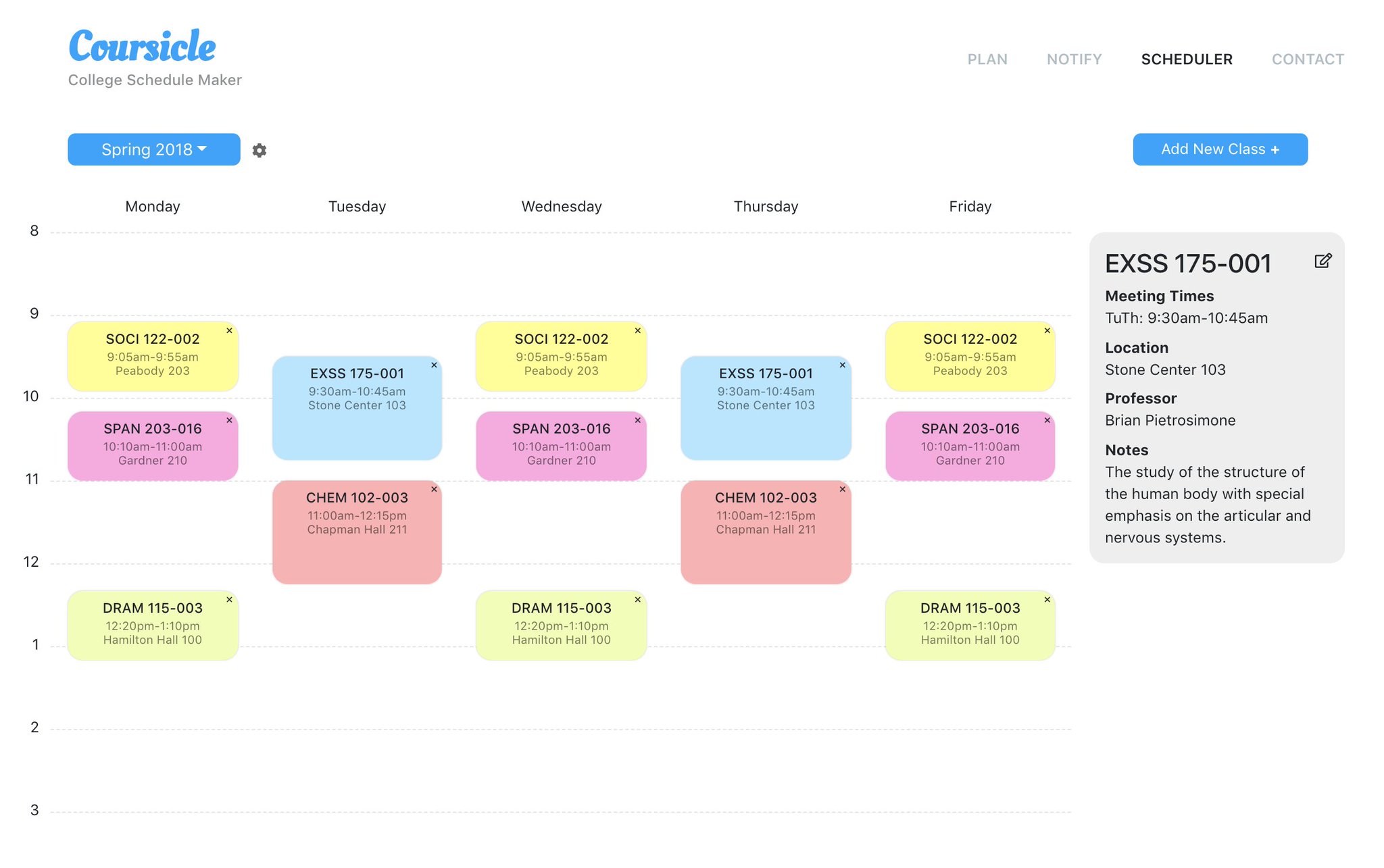
Task: Open the PLAN page
Action: point(987,59)
